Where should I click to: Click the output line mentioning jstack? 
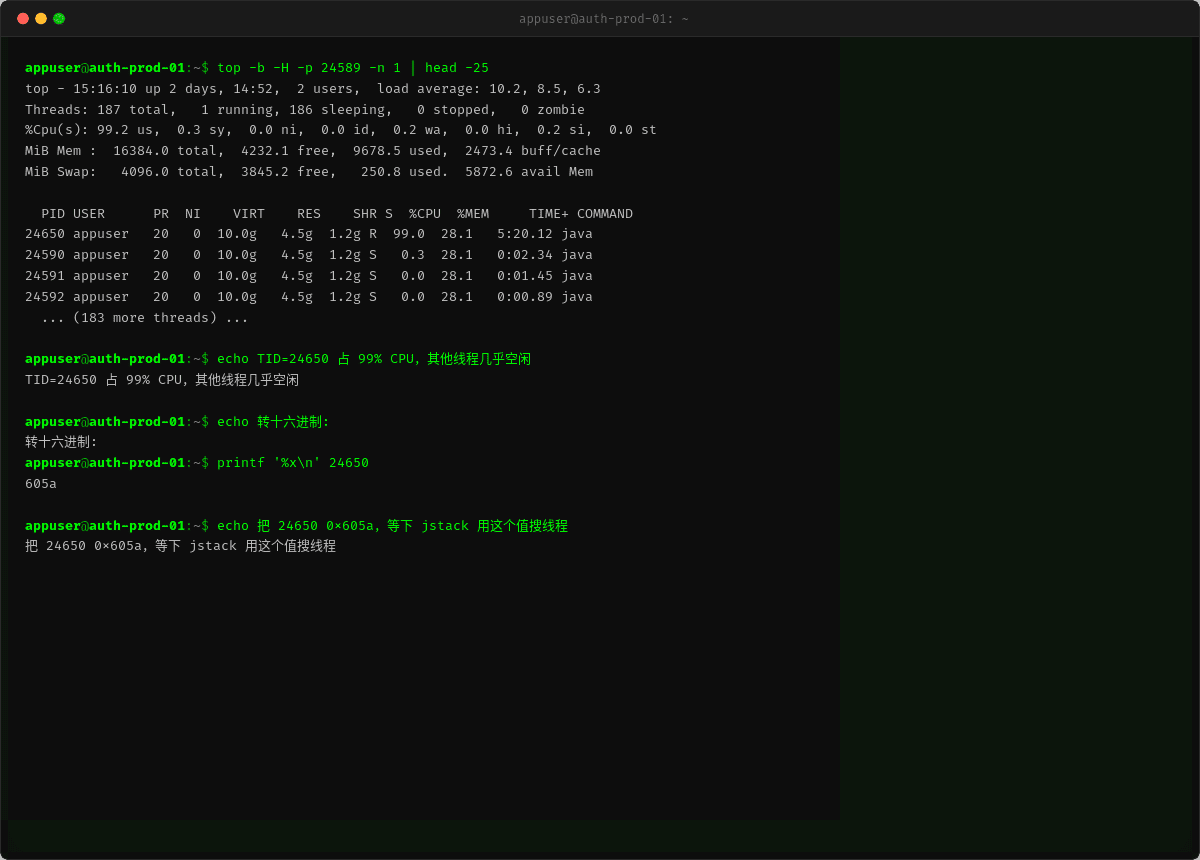[x=181, y=546]
